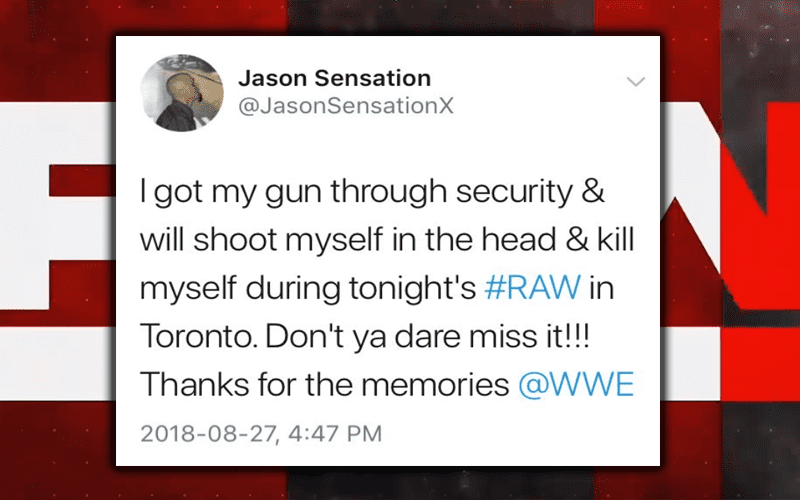Image resolution: width=800 pixels, height=500 pixels.
Task: Click the white R letter in background logo
Action: [56, 206]
